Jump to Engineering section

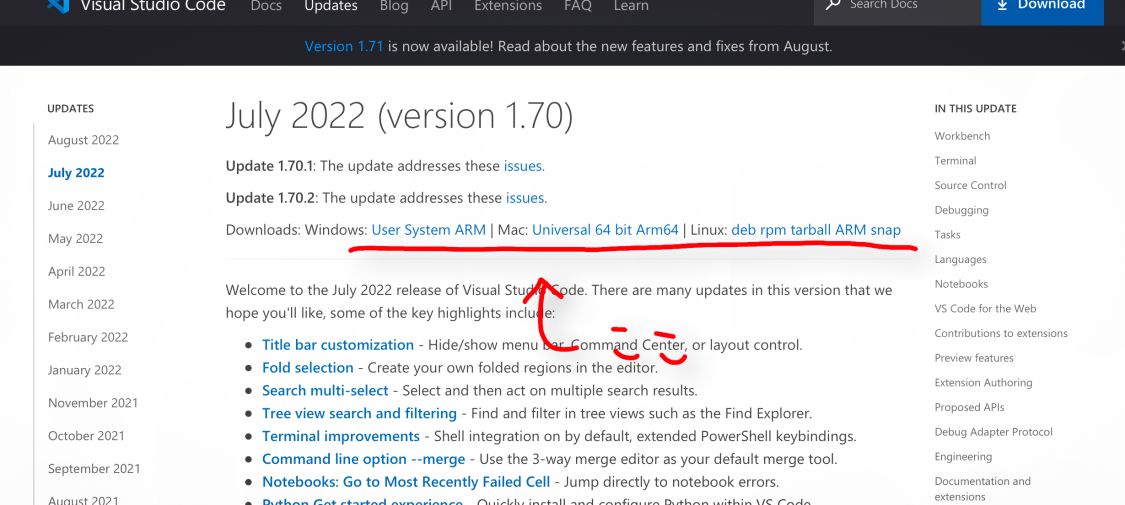point(963,457)
